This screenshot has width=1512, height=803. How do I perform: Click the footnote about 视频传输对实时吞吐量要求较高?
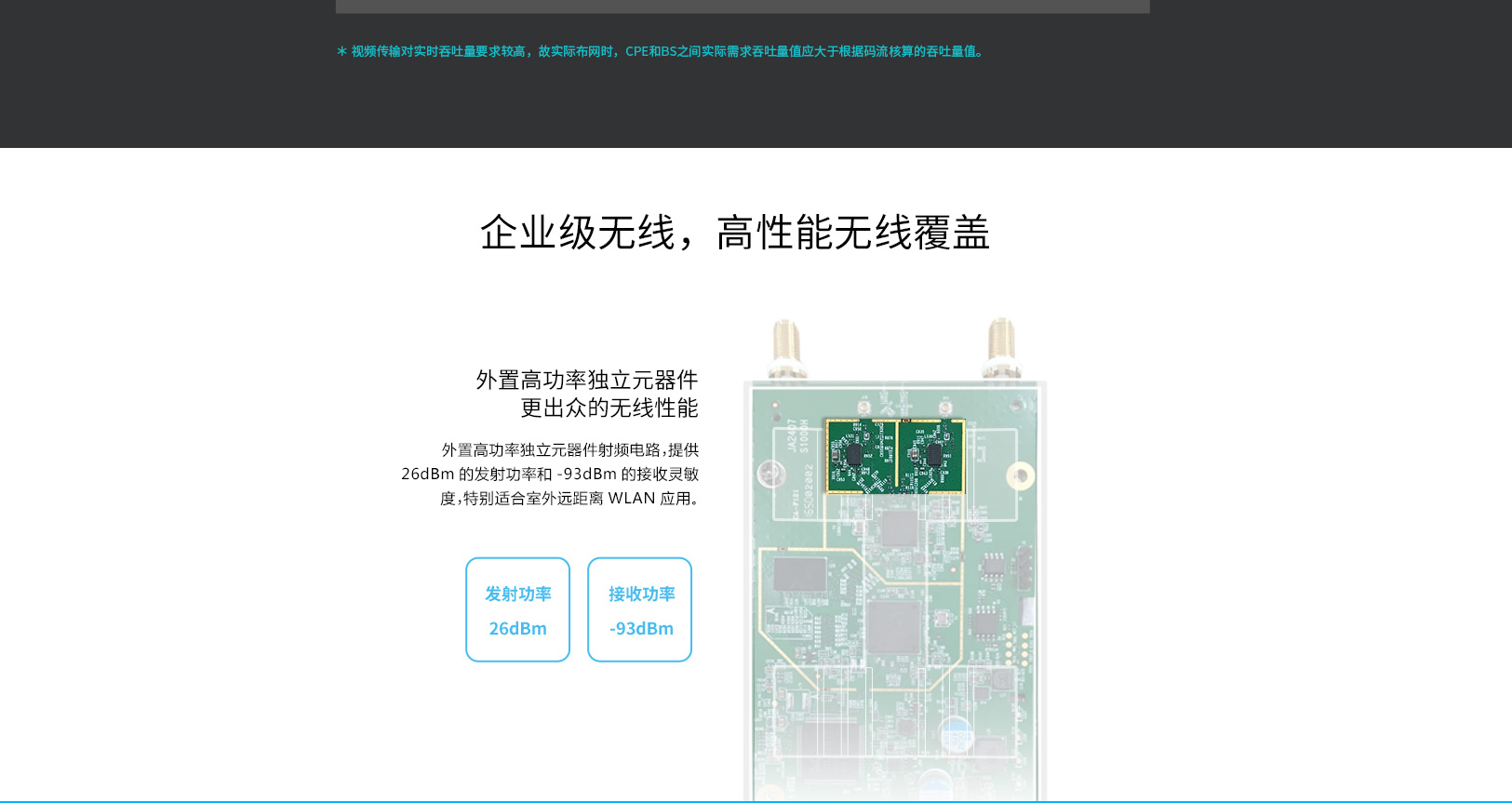(662, 51)
